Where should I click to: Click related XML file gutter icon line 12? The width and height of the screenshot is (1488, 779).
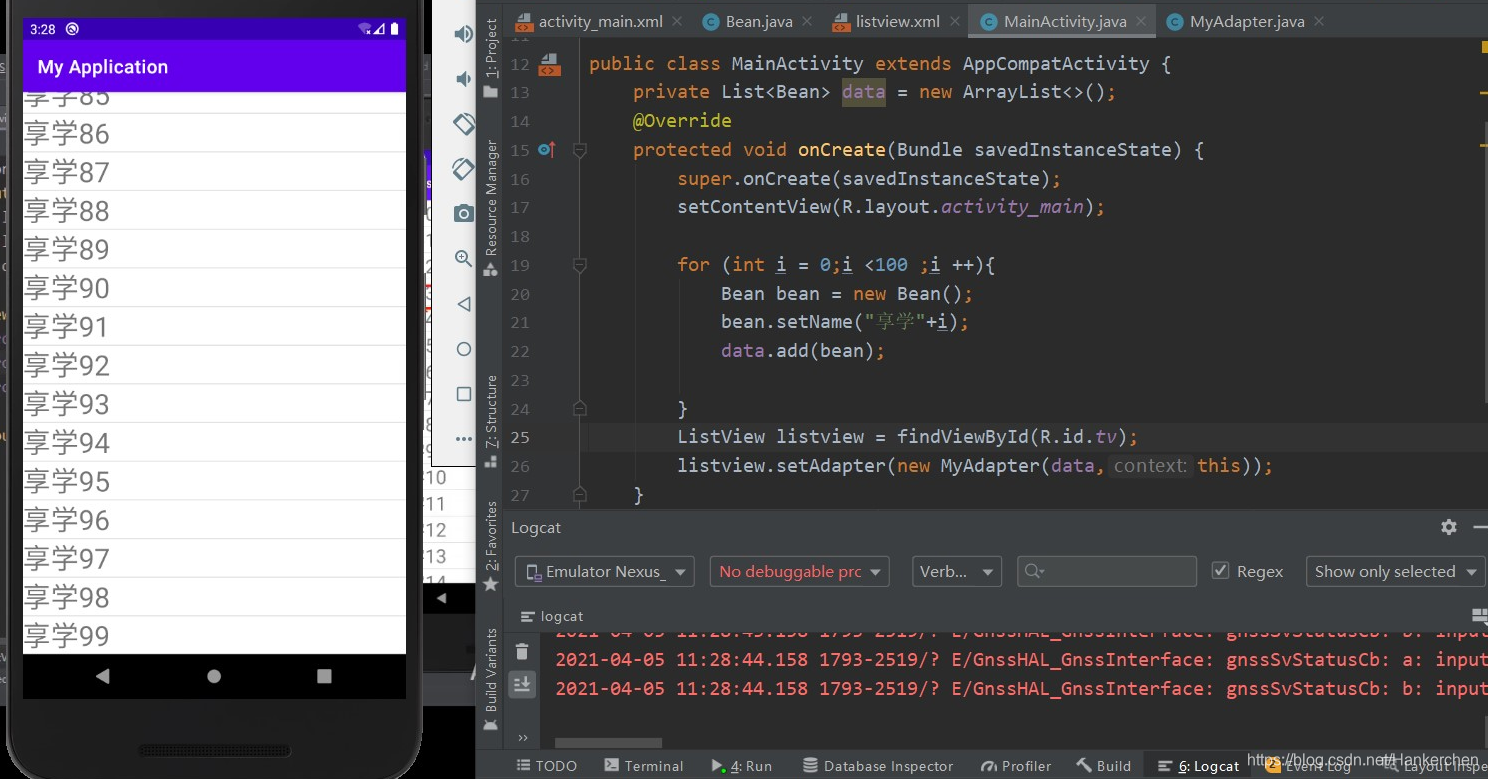tap(549, 65)
